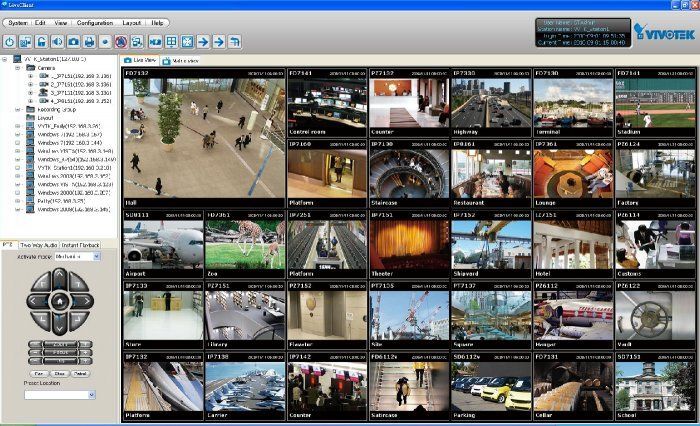700x426 pixels.
Task: Open the Preset Location combo box
Action: point(91,395)
